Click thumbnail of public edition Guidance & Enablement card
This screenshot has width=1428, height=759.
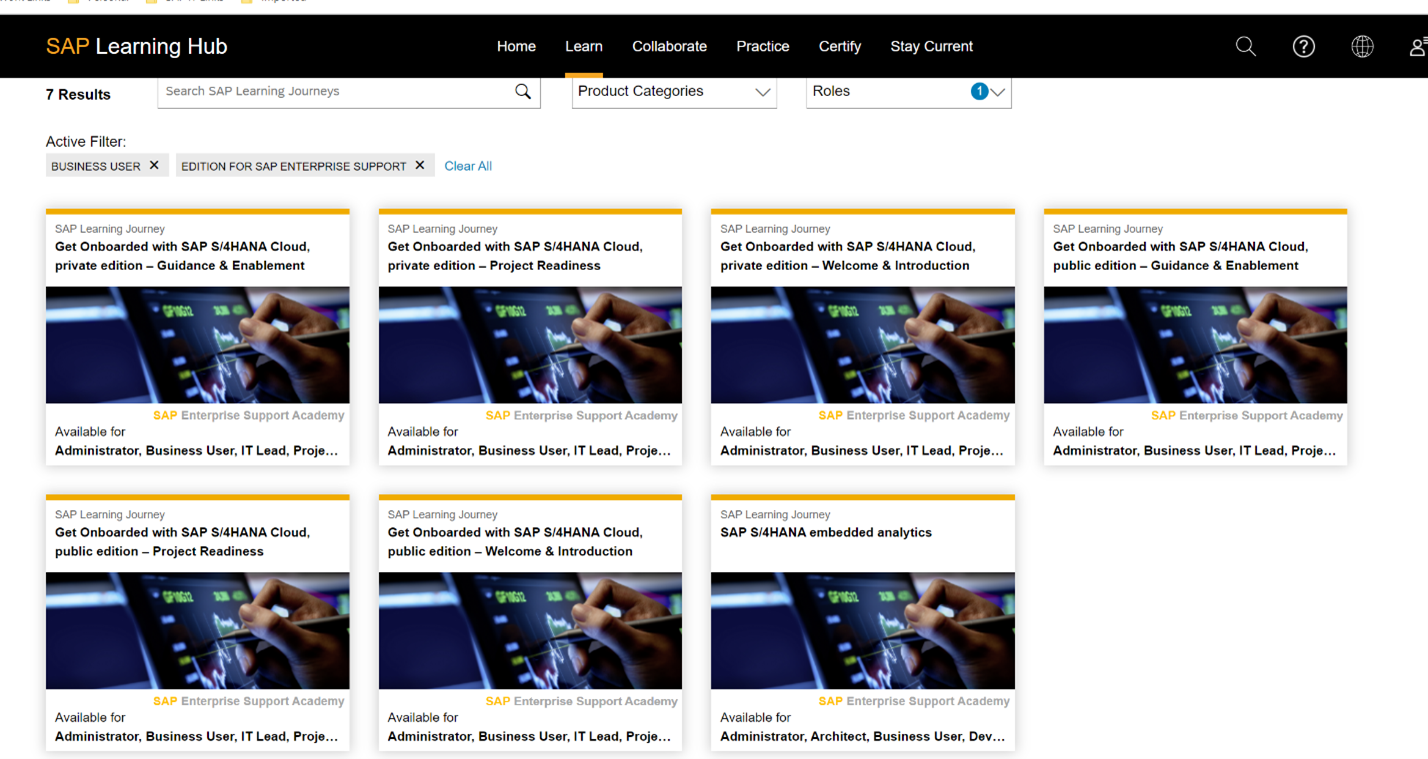(x=1195, y=345)
